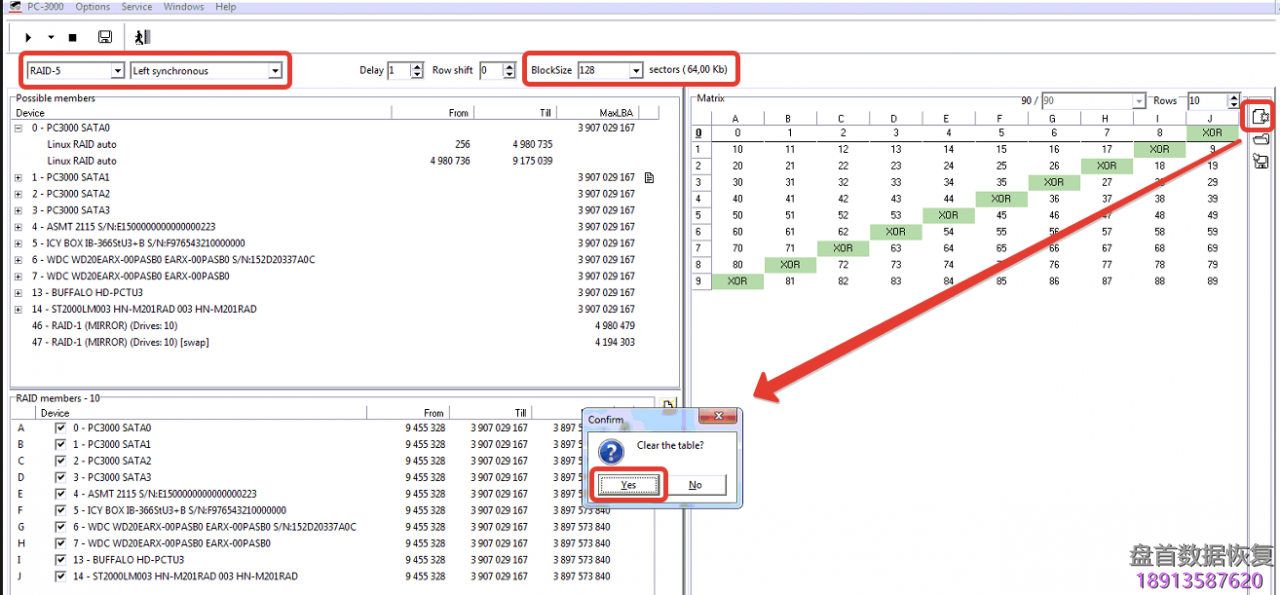The image size is (1280, 595).
Task: Increase the Delay value with spinner up
Action: 418,67
